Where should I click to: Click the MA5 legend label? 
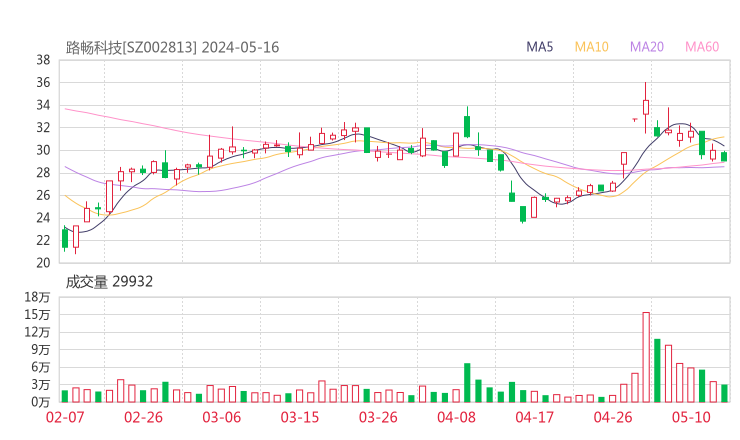539,47
